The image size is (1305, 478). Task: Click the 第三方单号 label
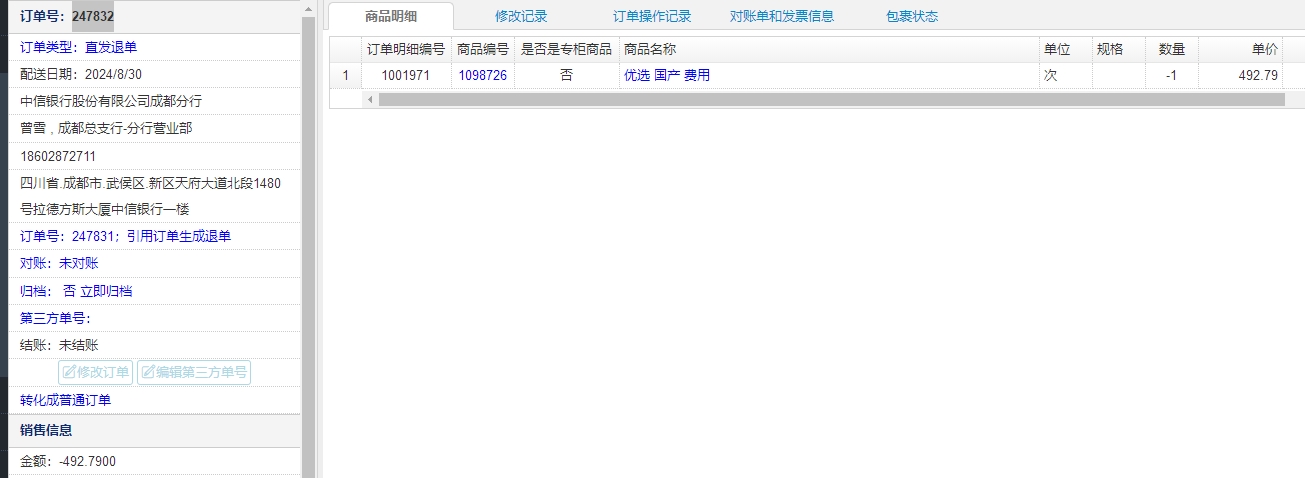tap(55, 318)
